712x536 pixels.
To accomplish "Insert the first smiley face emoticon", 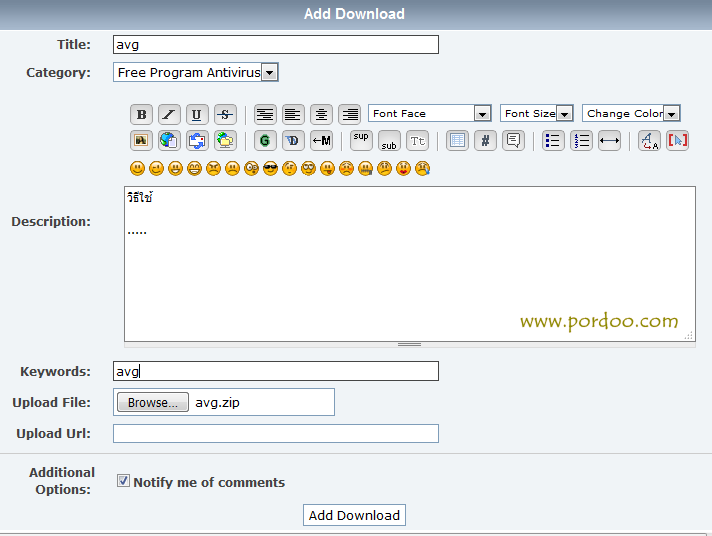I will tap(137, 169).
